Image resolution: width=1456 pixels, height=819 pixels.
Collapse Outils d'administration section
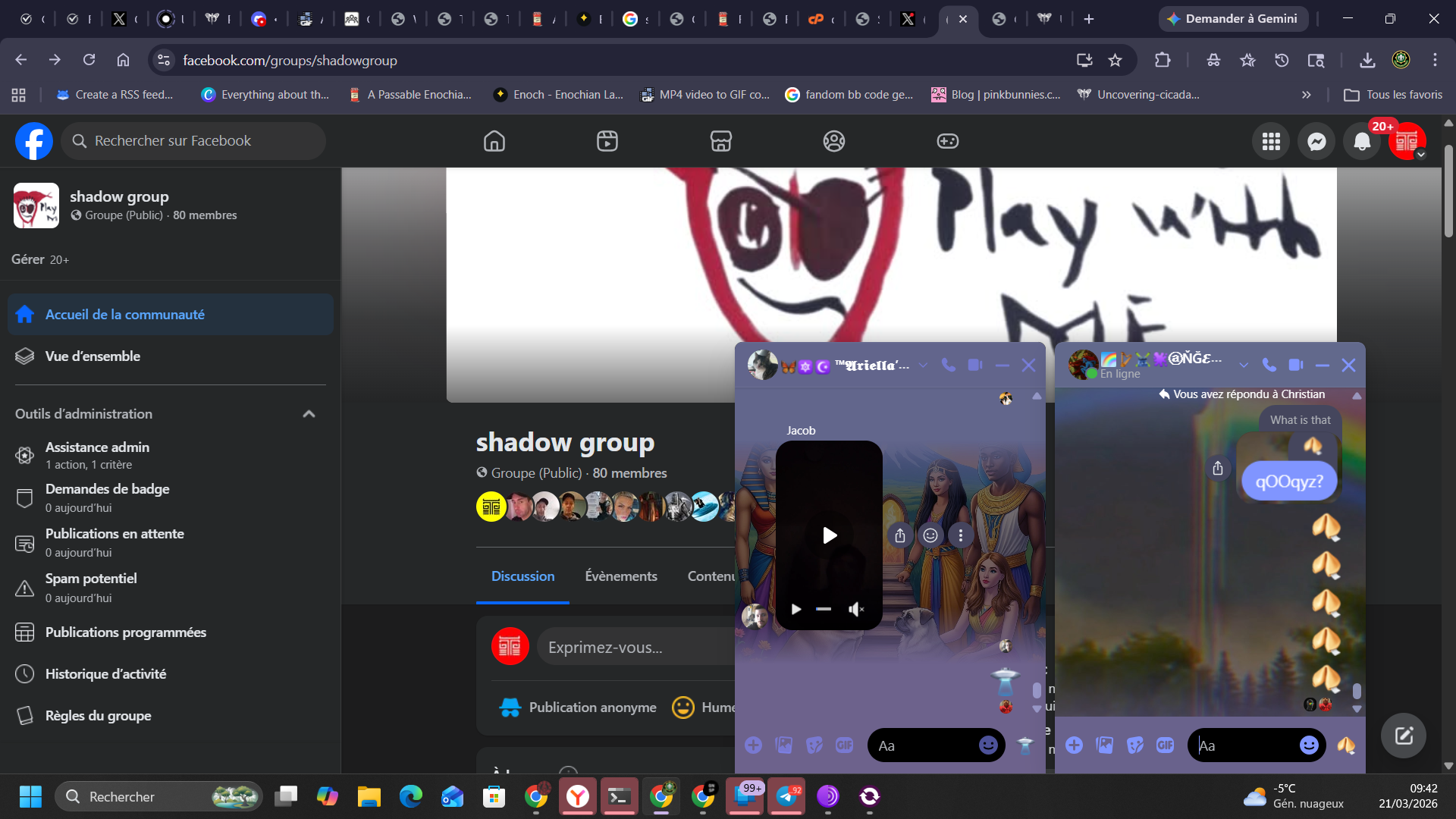pos(309,414)
